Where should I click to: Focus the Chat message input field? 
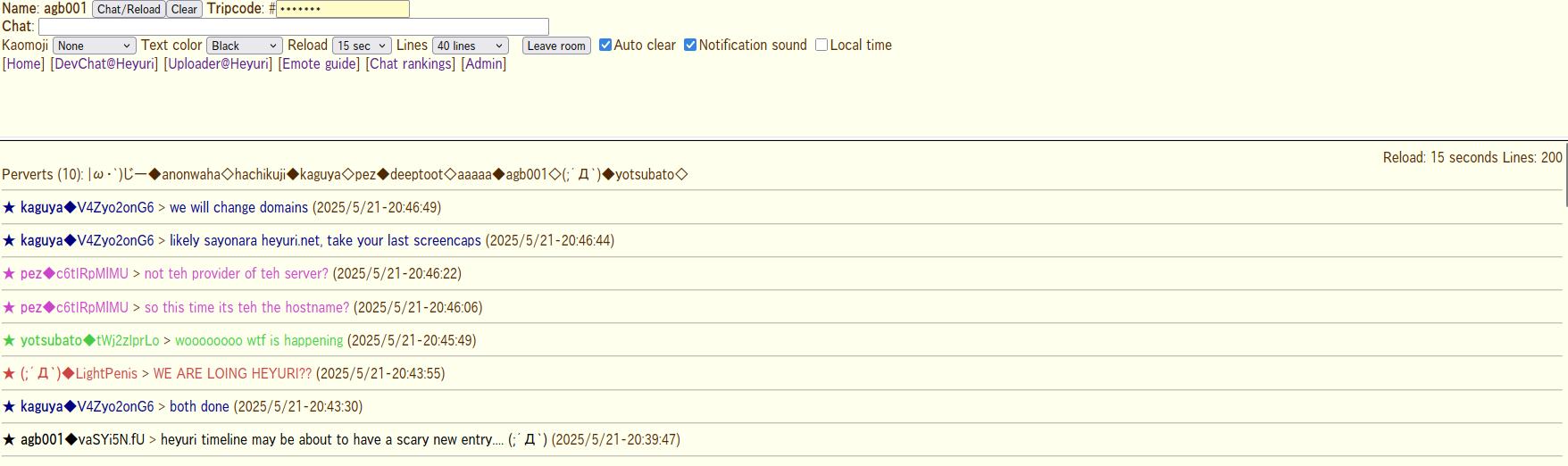tap(293, 27)
